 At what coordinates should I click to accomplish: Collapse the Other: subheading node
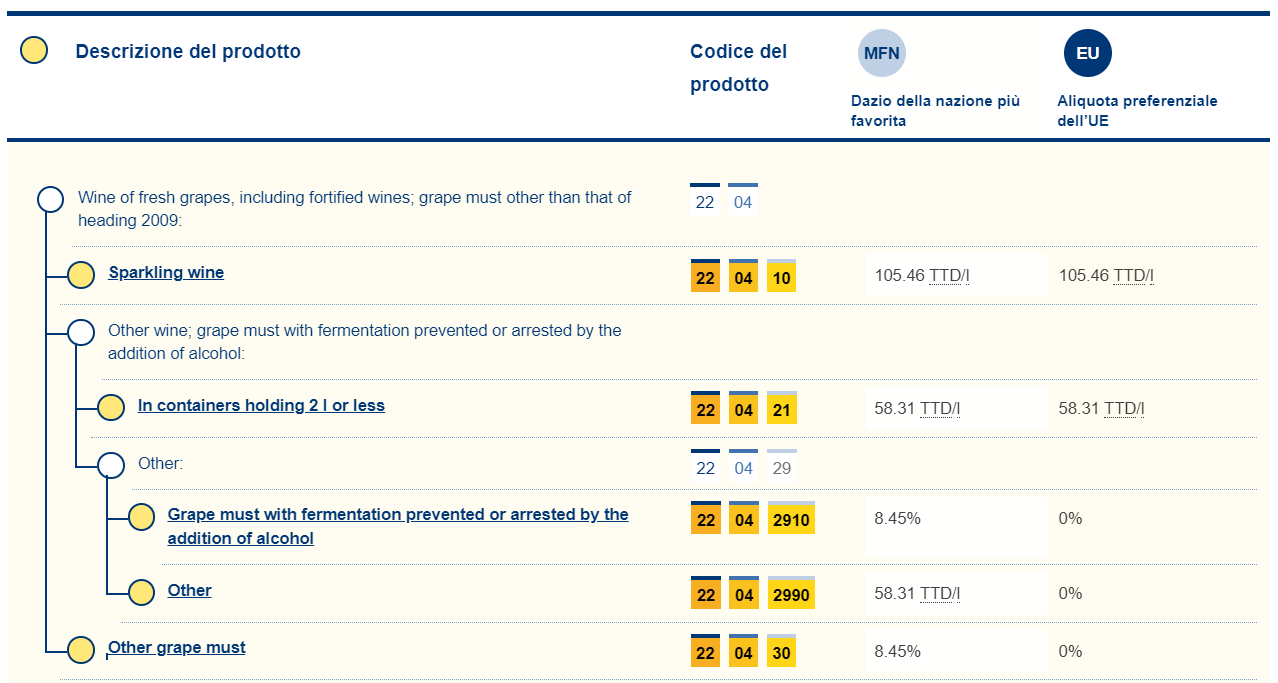click(111, 465)
